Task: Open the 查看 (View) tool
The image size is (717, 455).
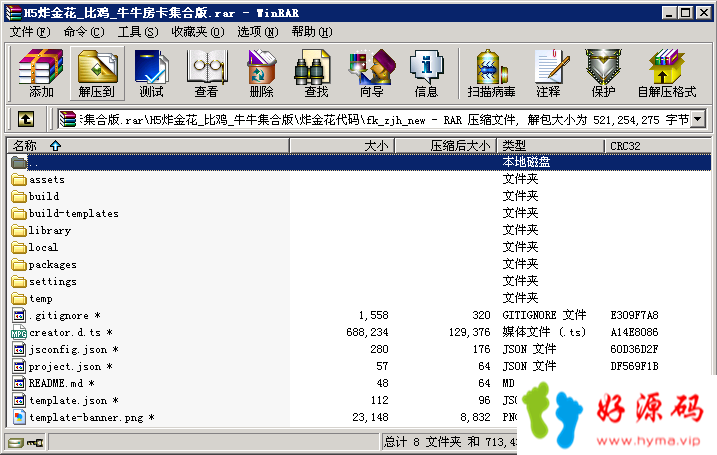Action: (207, 73)
